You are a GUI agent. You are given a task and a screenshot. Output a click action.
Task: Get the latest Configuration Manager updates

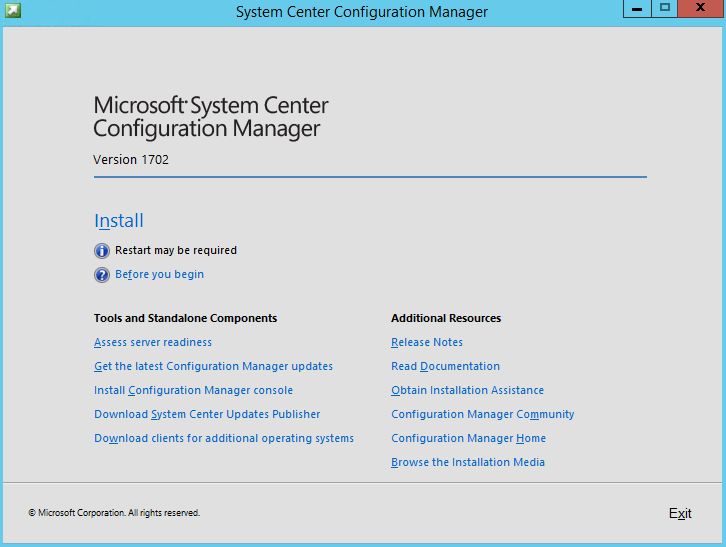coord(213,366)
